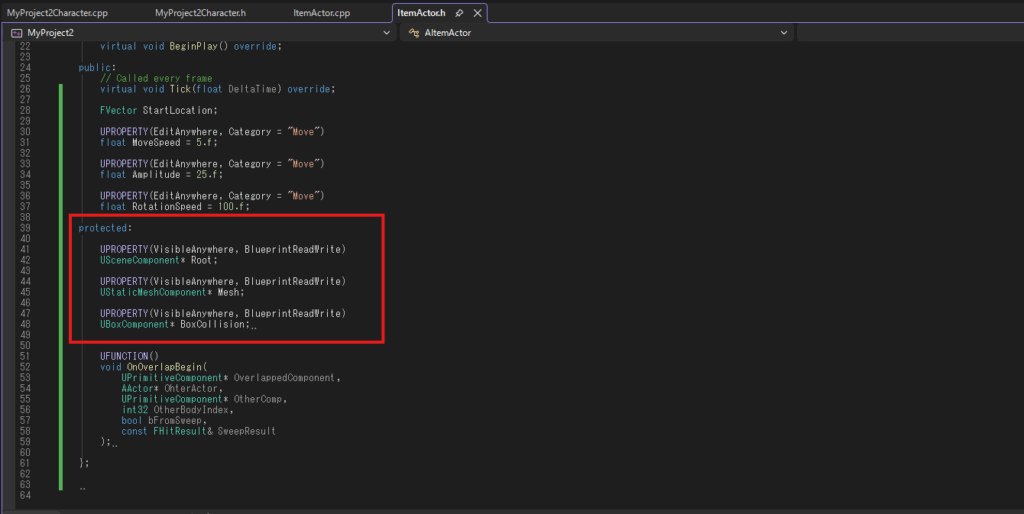Select the ItemActor.h tab label
Image resolution: width=1024 pixels, height=514 pixels.
[421, 13]
